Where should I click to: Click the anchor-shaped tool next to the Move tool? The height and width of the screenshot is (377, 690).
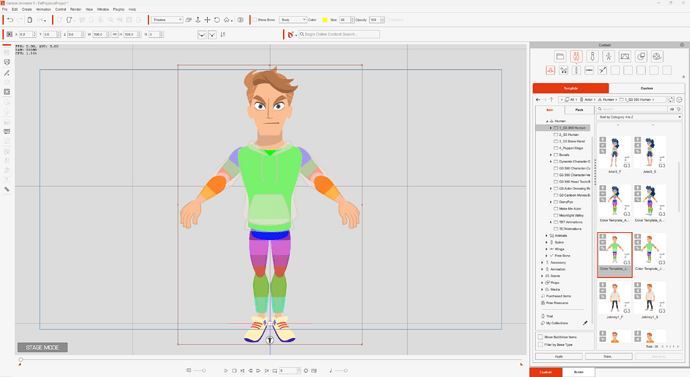tap(198, 20)
